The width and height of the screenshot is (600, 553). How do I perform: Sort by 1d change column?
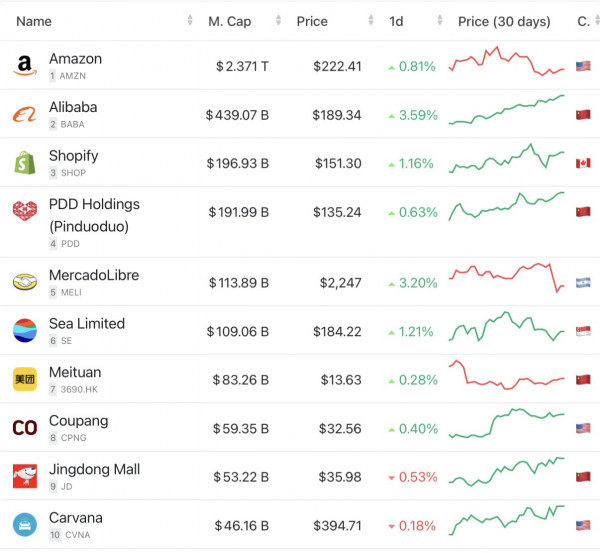pyautogui.click(x=396, y=21)
